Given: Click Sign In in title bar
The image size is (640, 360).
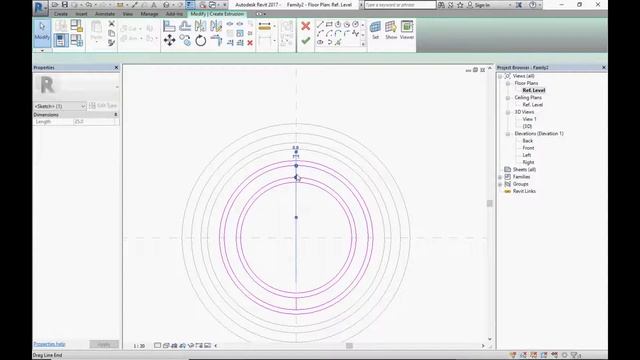Looking at the screenshot, I should (482, 5).
